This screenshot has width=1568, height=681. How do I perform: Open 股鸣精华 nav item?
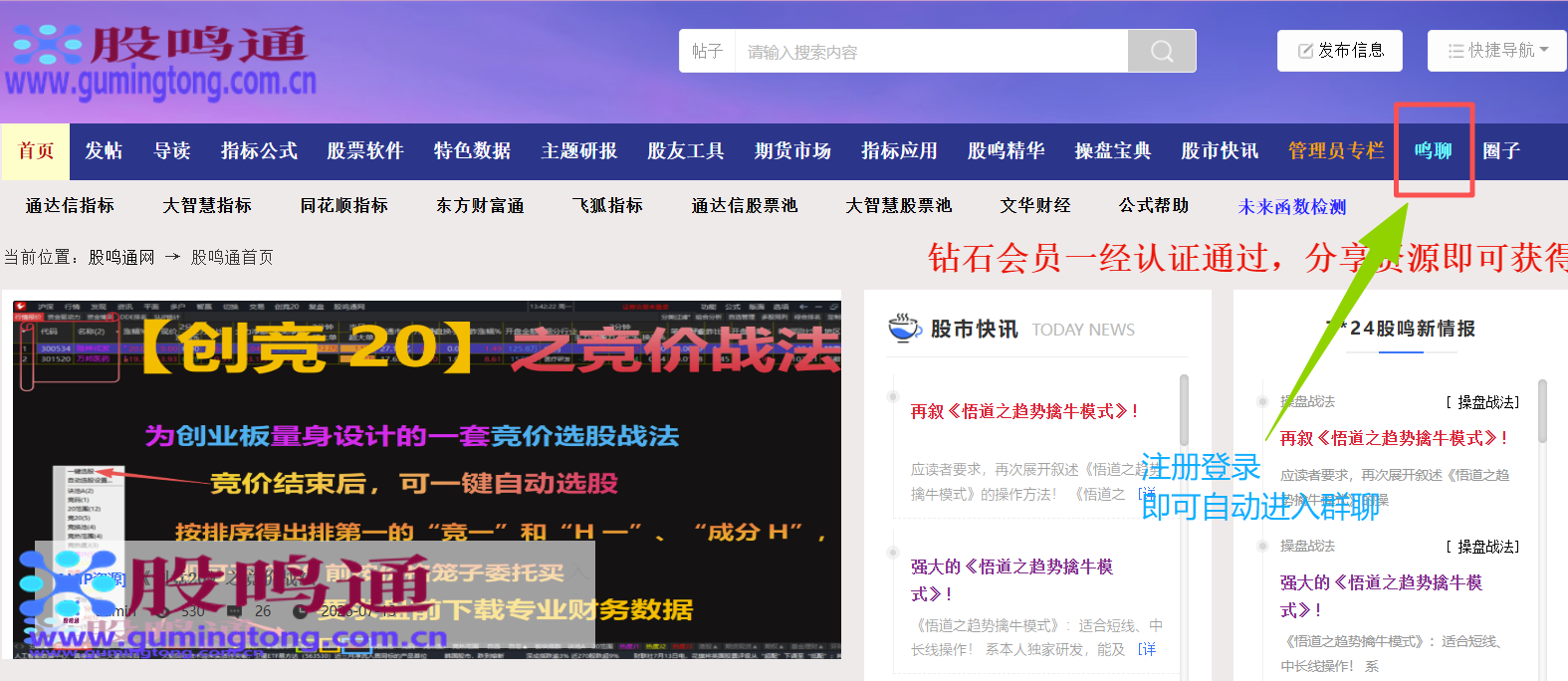1007,151
